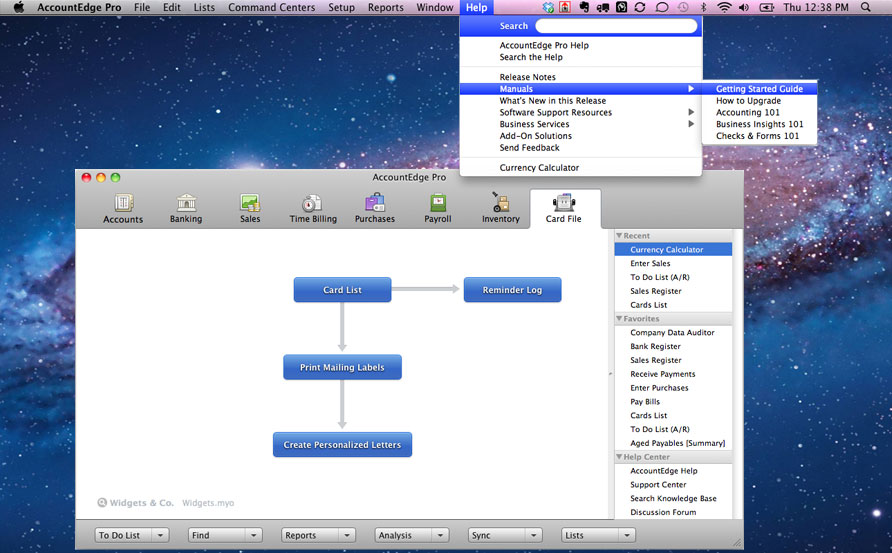Click the Wi-Fi status icon
This screenshot has width=892, height=553.
(x=724, y=7)
